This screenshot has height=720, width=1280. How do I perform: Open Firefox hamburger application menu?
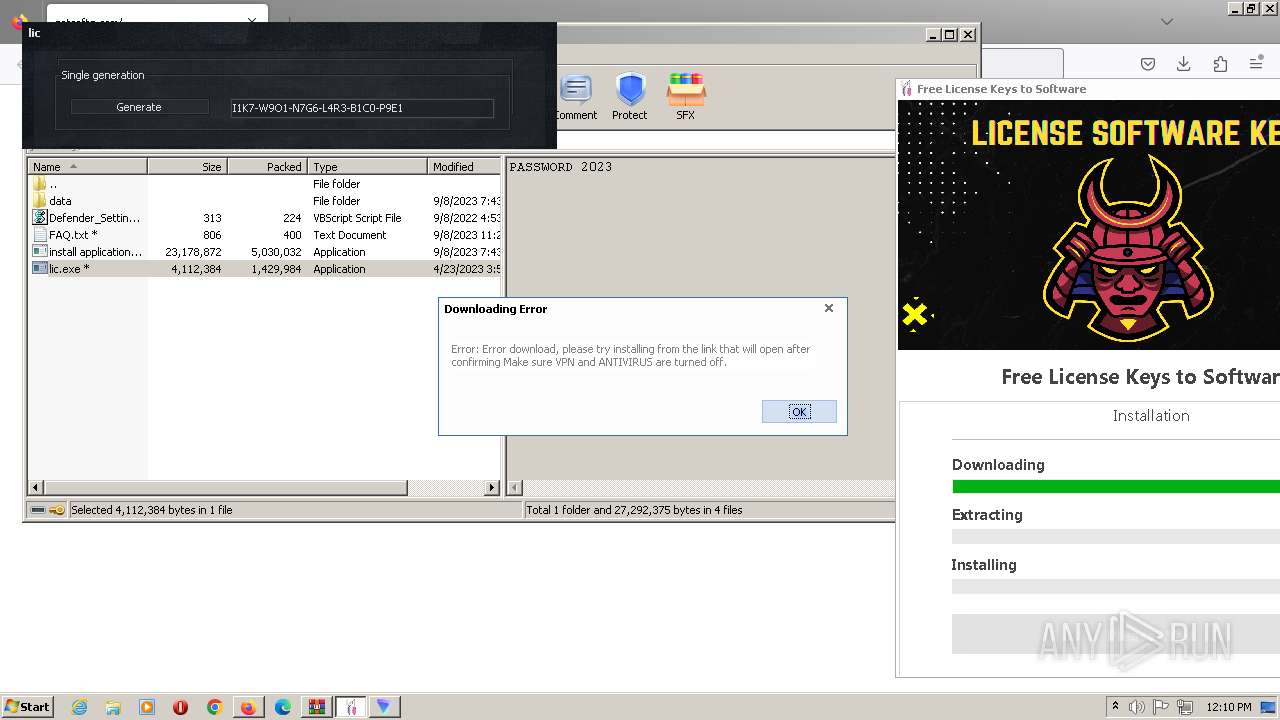1256,64
